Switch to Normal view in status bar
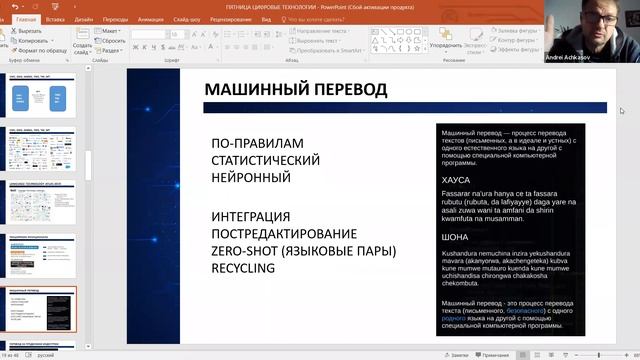The width and height of the screenshot is (640, 360). pos(522,355)
